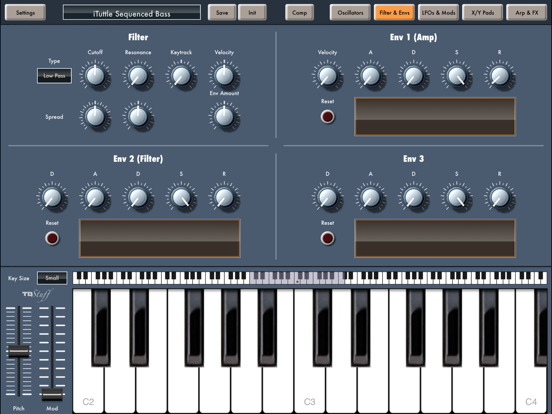
Task: Toggle the Env 3 Reset button
Action: [x=327, y=238]
